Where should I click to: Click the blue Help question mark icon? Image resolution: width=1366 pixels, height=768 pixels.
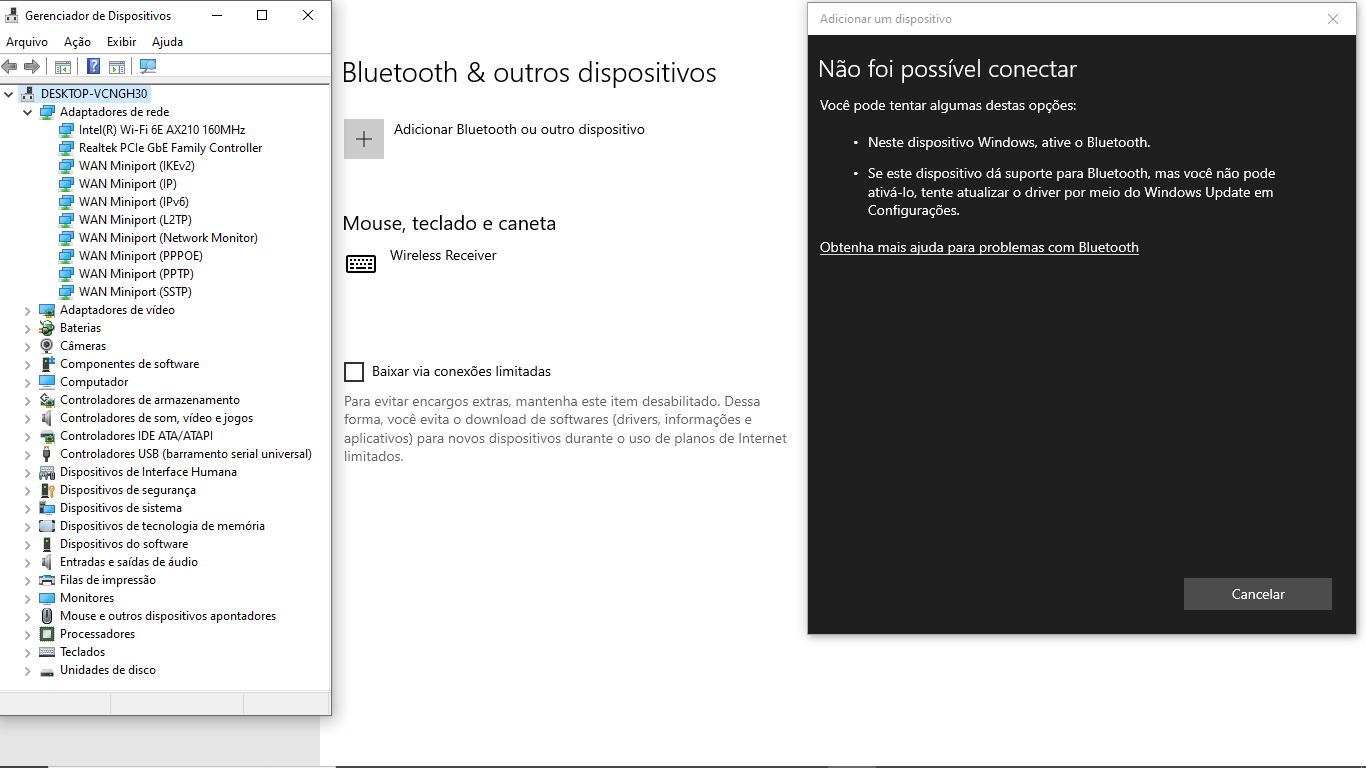(93, 66)
